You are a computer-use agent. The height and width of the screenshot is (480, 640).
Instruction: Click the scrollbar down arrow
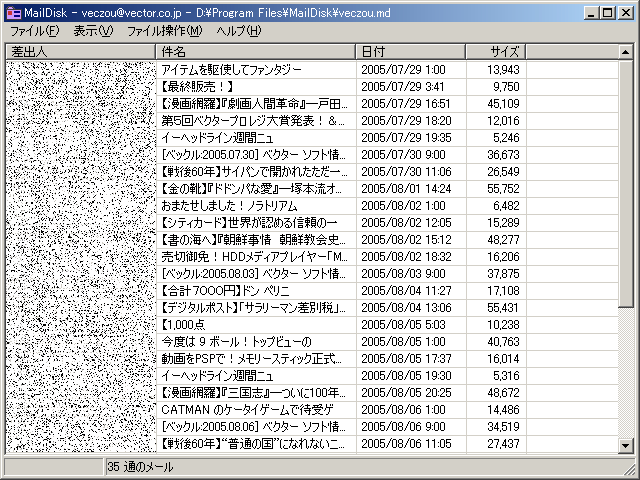[625, 445]
